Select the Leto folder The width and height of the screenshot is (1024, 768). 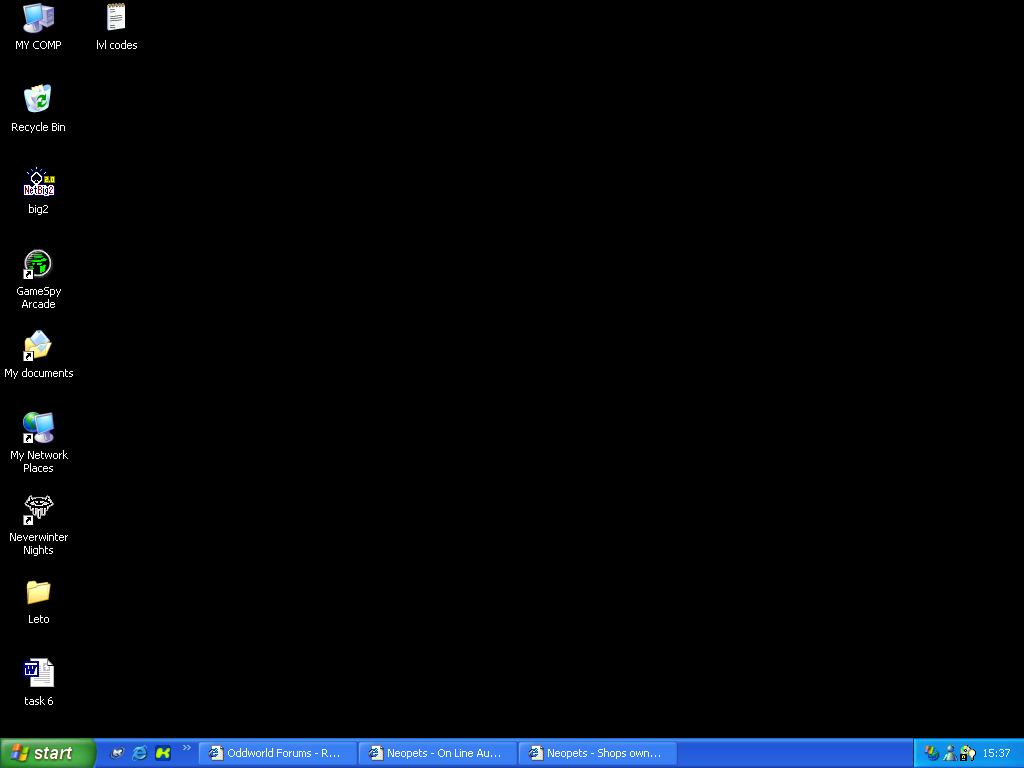tap(38, 593)
